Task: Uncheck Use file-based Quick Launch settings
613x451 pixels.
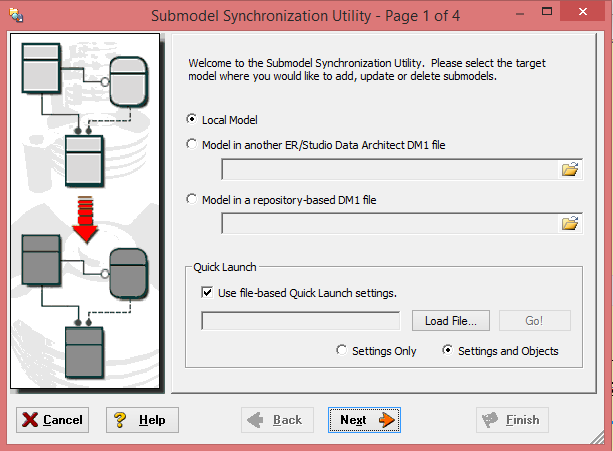Action: (207, 292)
